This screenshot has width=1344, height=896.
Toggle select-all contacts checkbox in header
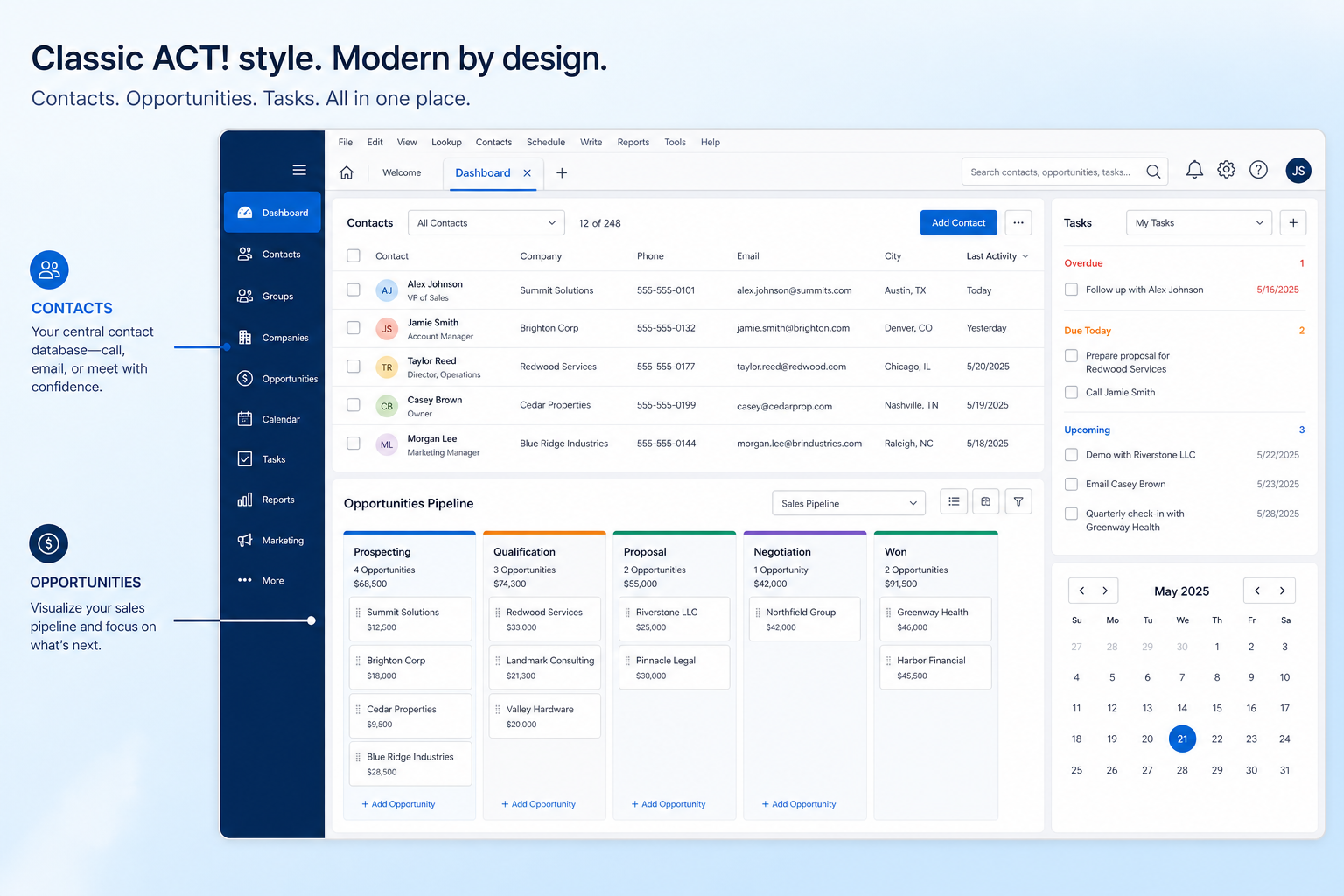click(x=353, y=255)
